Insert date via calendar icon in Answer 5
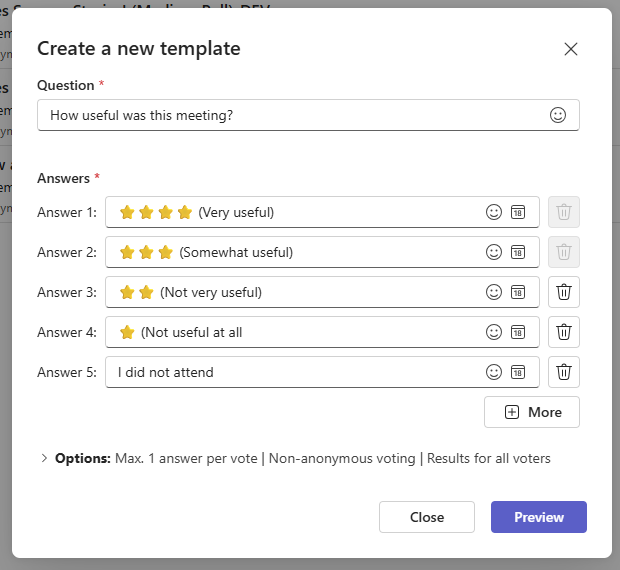The image size is (620, 570). 518,372
